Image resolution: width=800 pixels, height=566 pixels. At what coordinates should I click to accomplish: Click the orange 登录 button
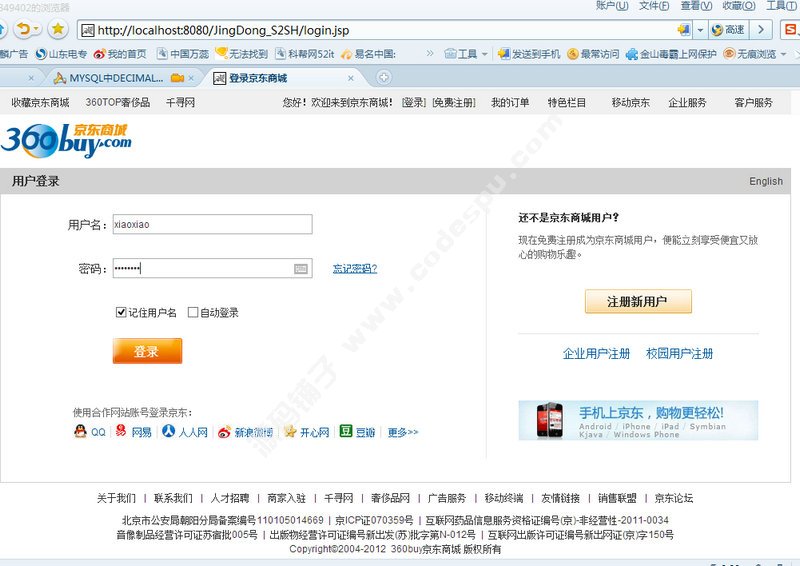(147, 351)
